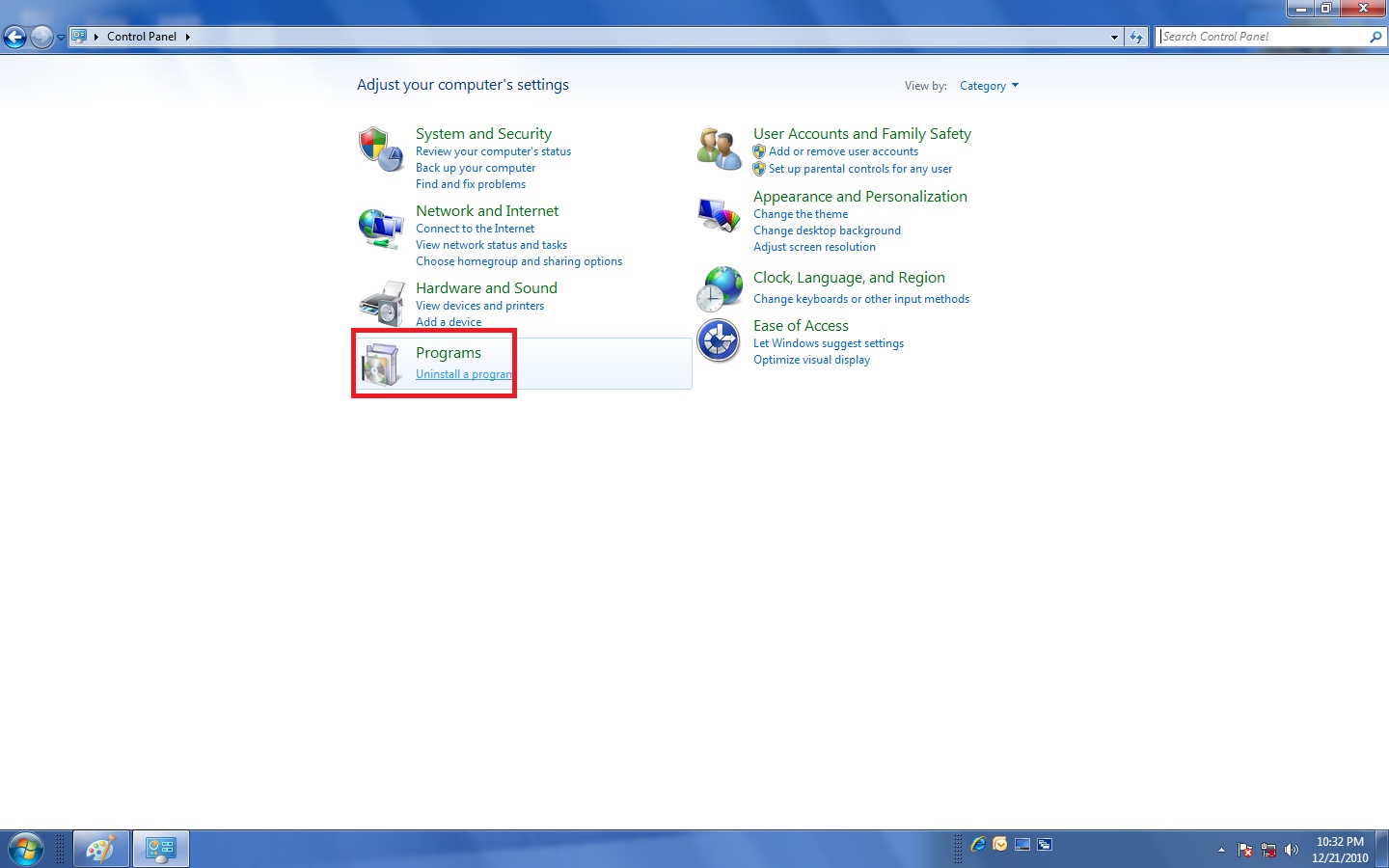The height and width of the screenshot is (868, 1389).
Task: Click Uninstall a program link
Action: [464, 374]
